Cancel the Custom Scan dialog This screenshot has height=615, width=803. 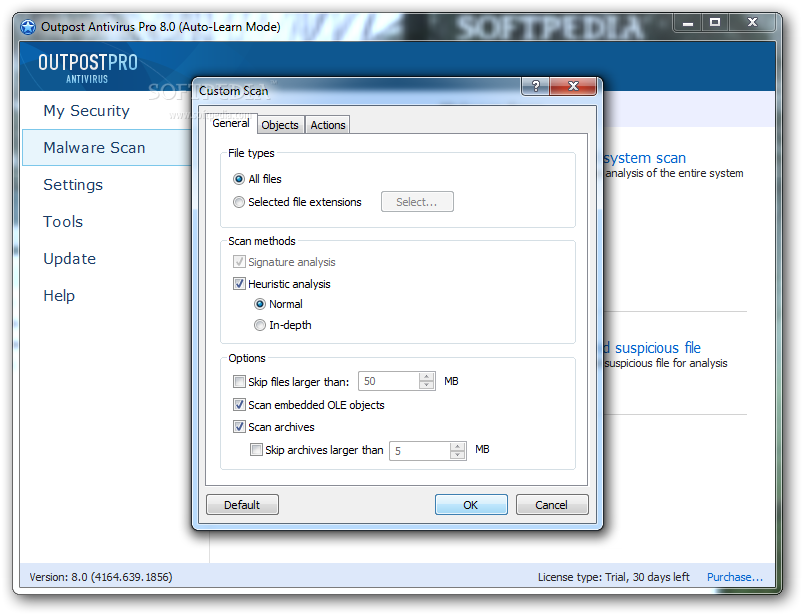[552, 505]
